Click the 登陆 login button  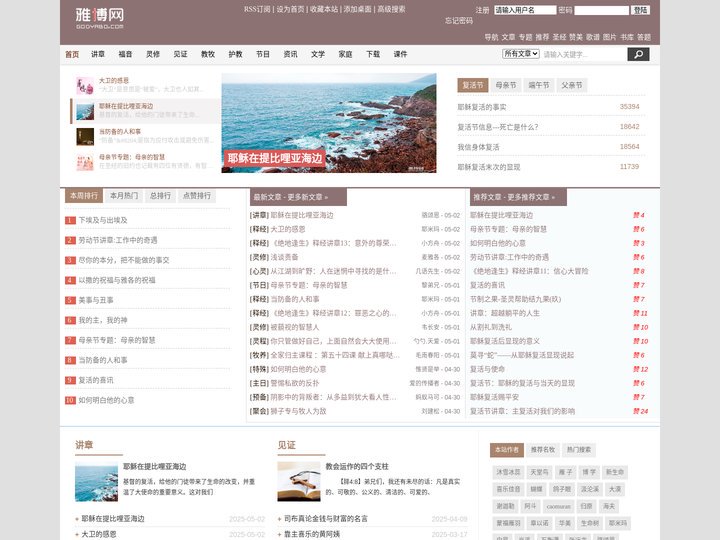click(641, 10)
